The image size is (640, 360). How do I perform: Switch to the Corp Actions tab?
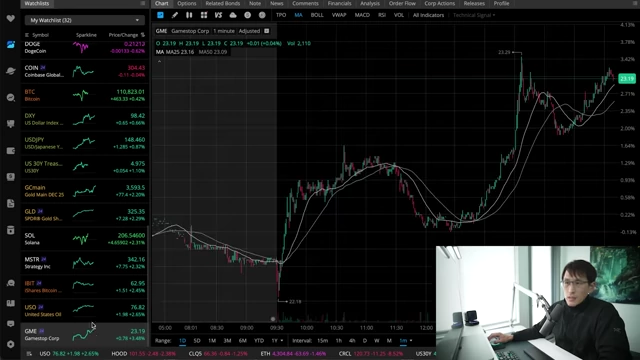tap(440, 3)
